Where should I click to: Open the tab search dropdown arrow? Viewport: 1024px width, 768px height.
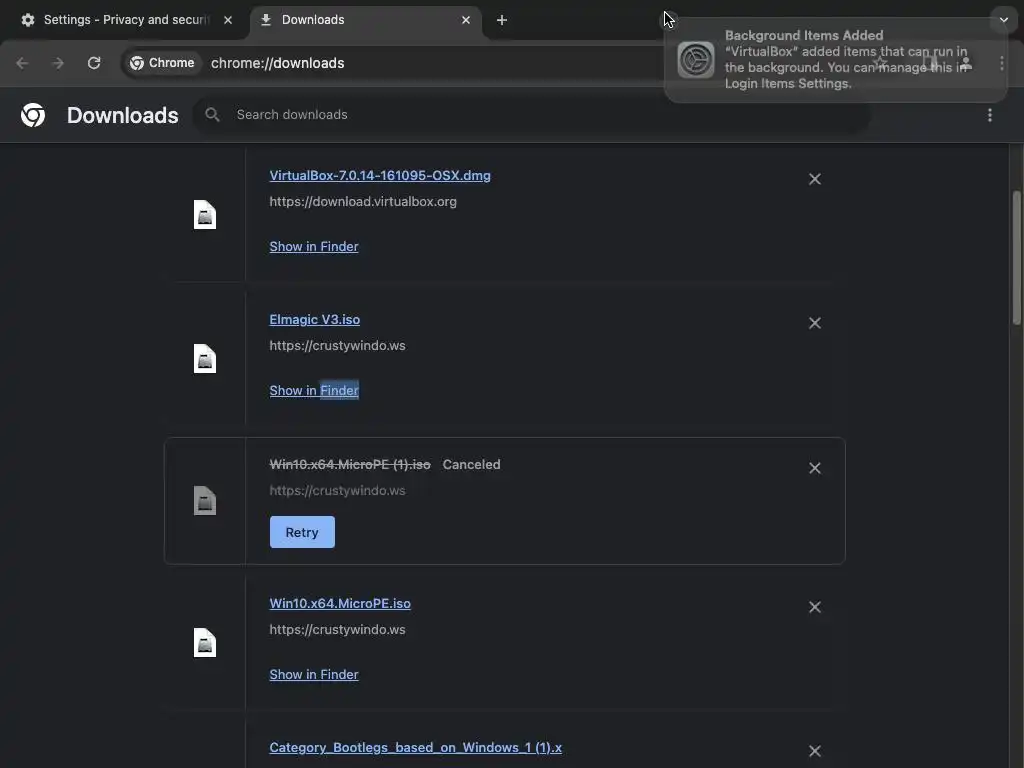click(x=1004, y=20)
